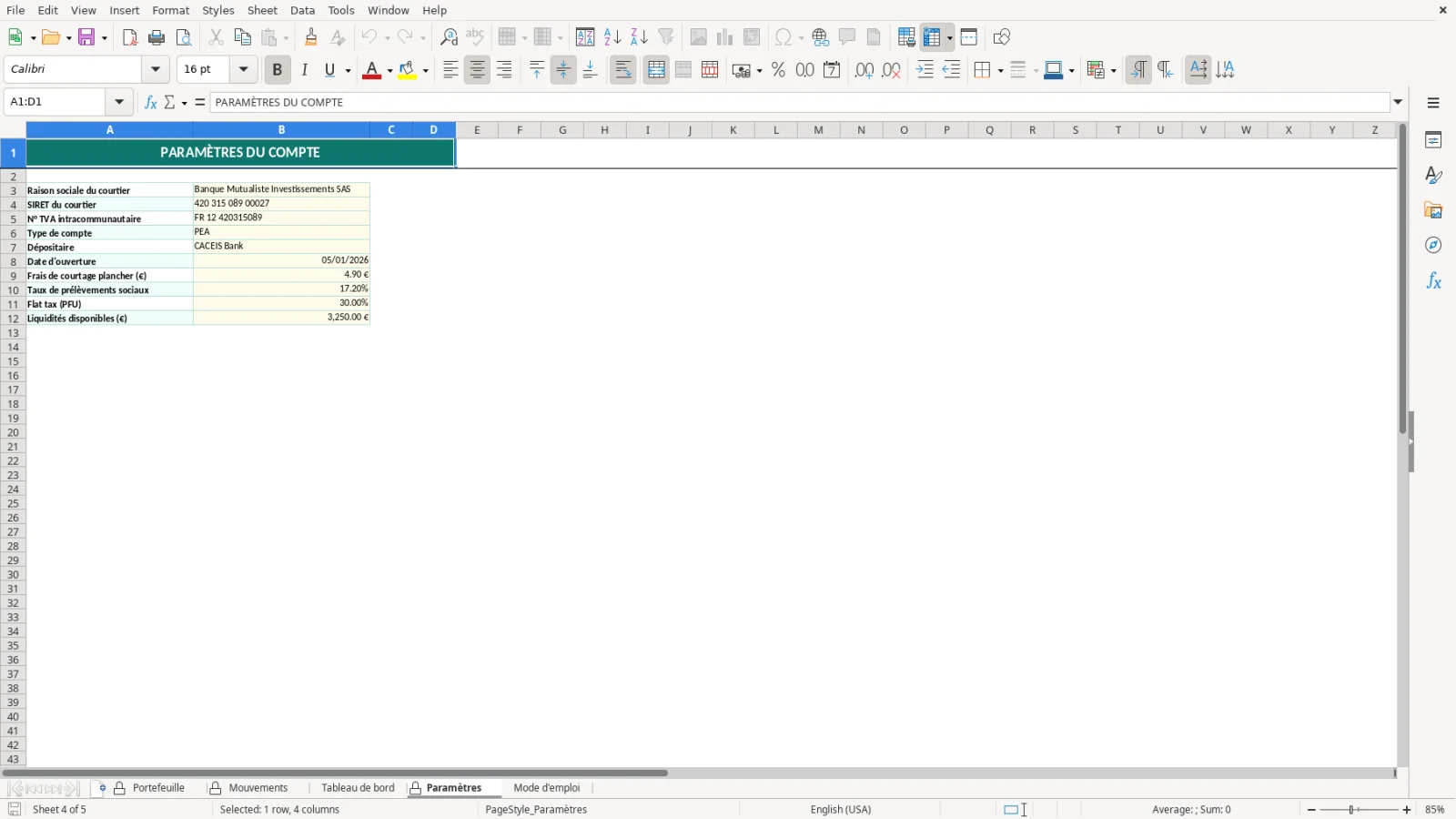Open the Sheet menu
This screenshot has width=1456, height=819.
262,10
